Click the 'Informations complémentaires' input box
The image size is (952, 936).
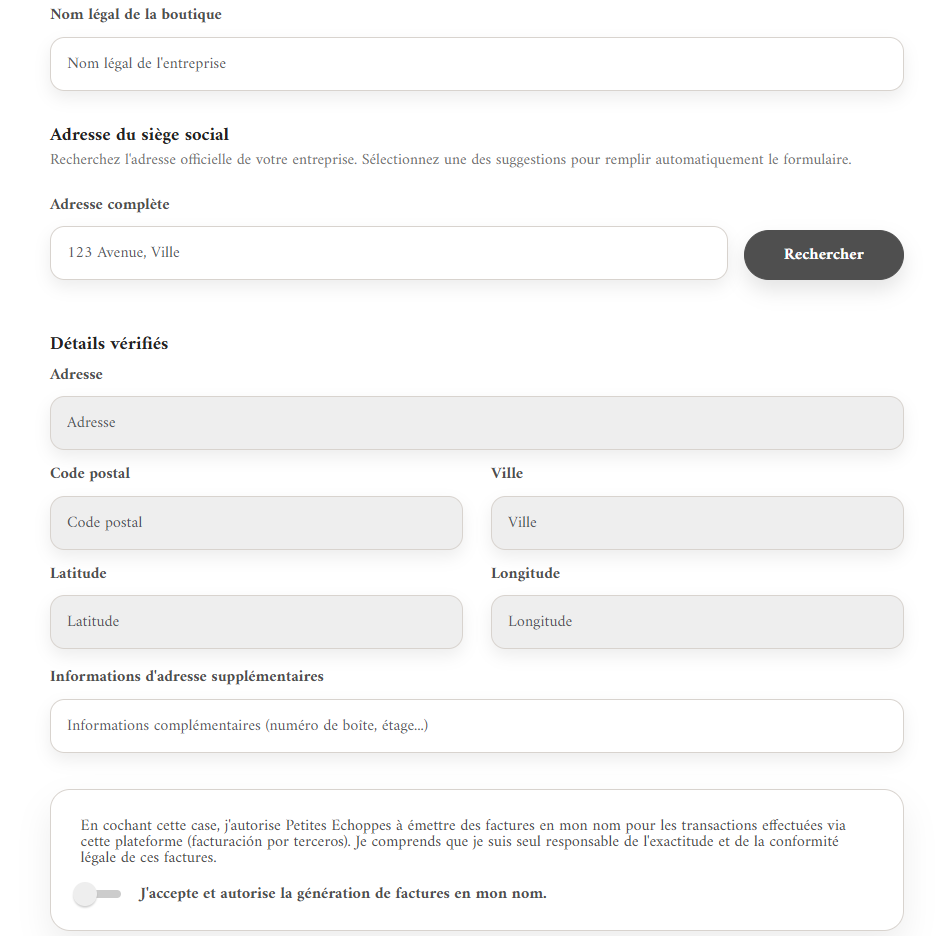click(477, 726)
